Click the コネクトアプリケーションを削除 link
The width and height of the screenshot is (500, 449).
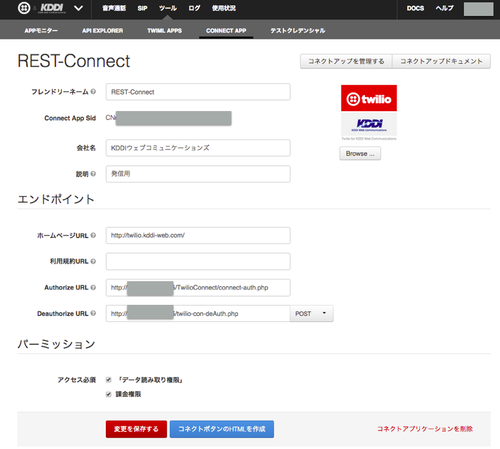(x=425, y=429)
